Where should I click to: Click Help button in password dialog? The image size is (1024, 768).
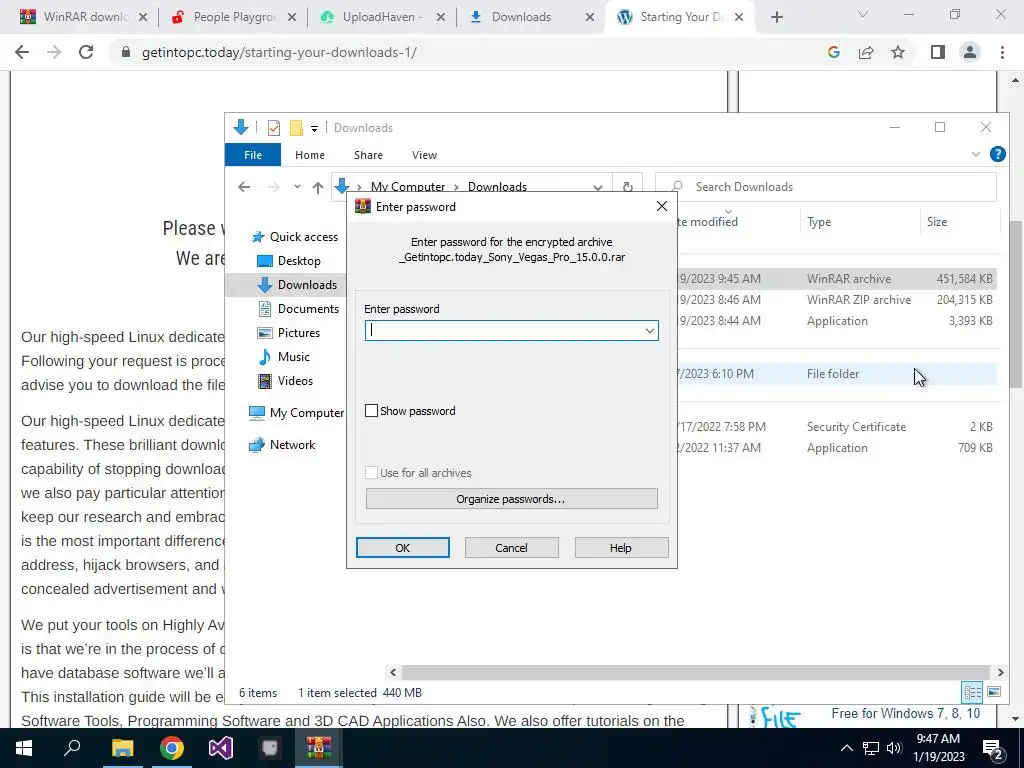click(x=621, y=548)
